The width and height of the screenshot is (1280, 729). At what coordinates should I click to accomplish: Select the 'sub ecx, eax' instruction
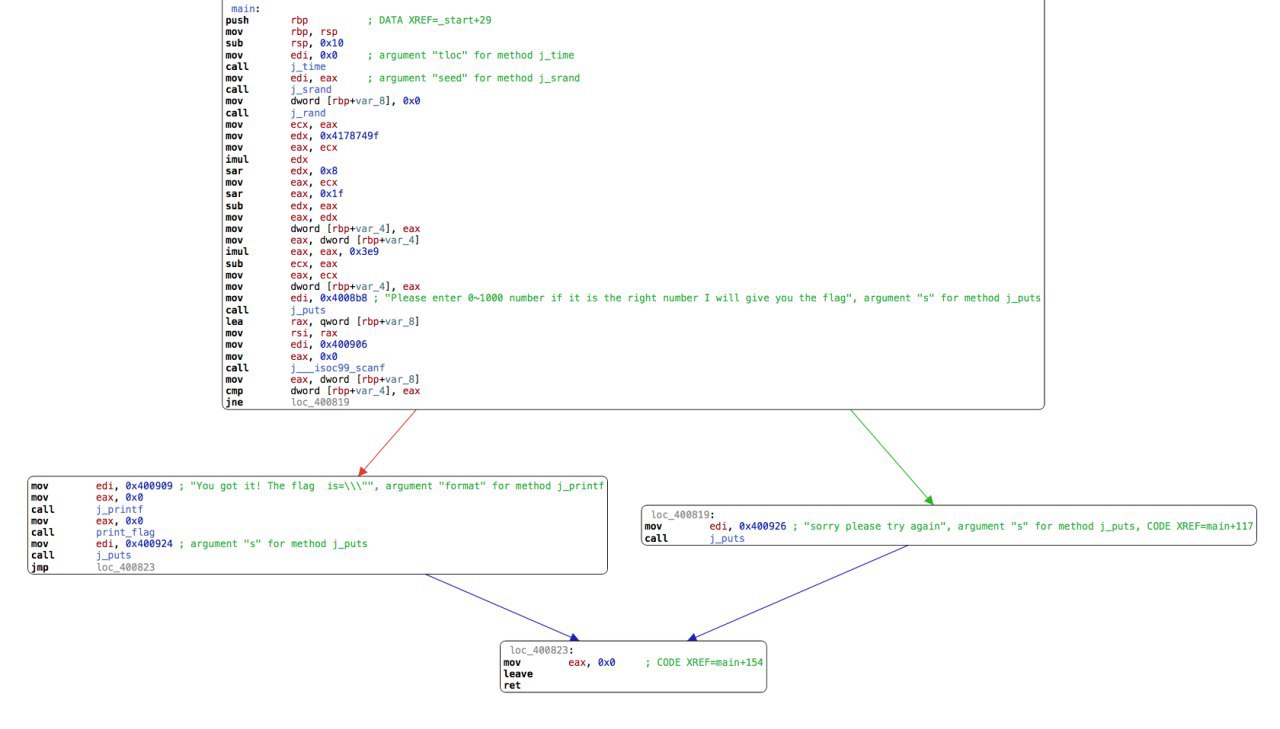tap(282, 263)
